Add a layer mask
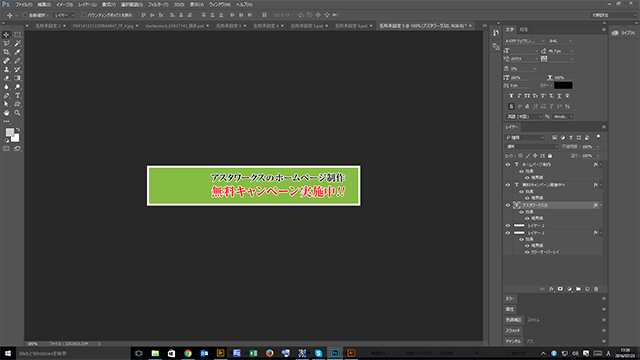Screen dimensions: 640x360 click(560, 289)
